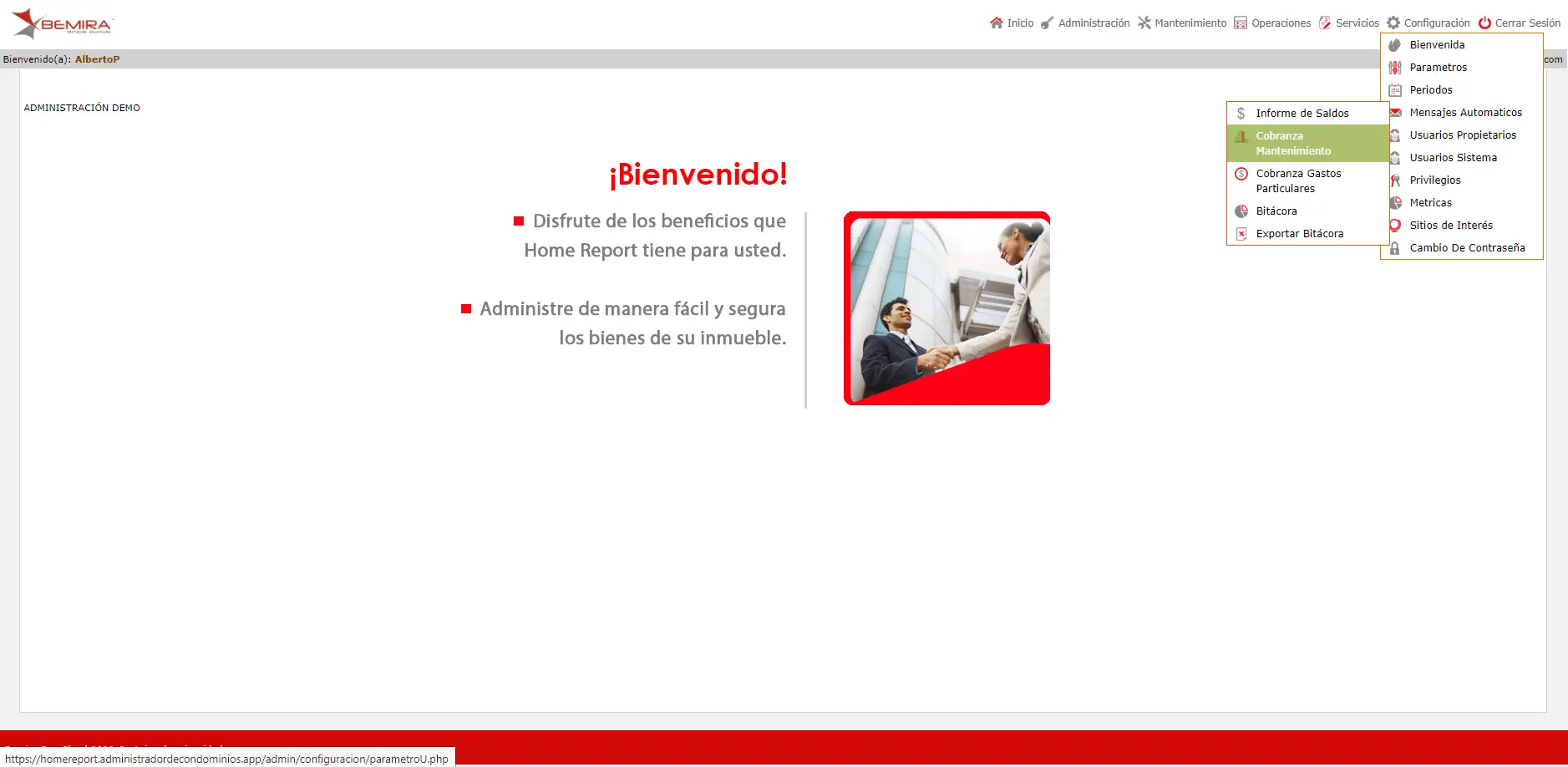Click the Bienvenida menu icon
Viewport: 1568px width, 767px height.
1395,45
